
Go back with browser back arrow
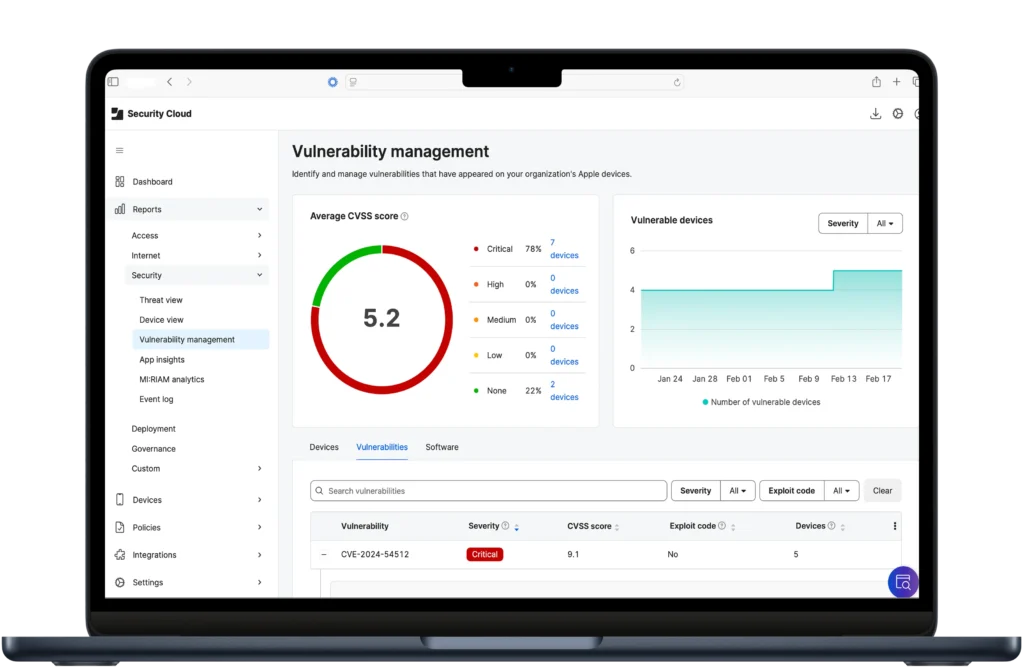(170, 82)
